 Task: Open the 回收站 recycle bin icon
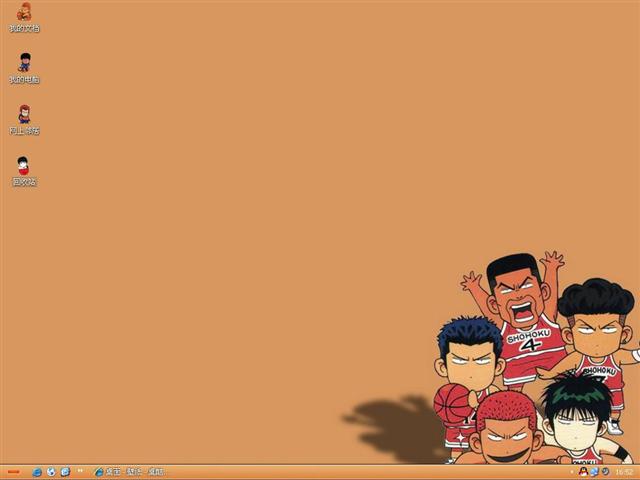(24, 171)
